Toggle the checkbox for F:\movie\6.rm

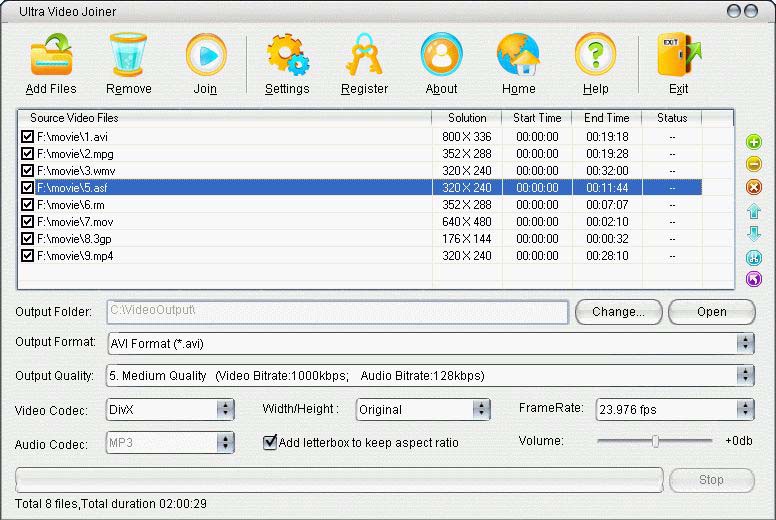pos(28,205)
